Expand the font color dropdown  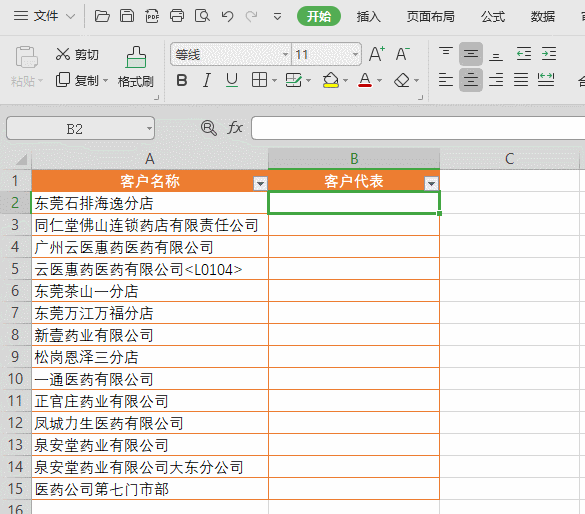click(x=379, y=80)
